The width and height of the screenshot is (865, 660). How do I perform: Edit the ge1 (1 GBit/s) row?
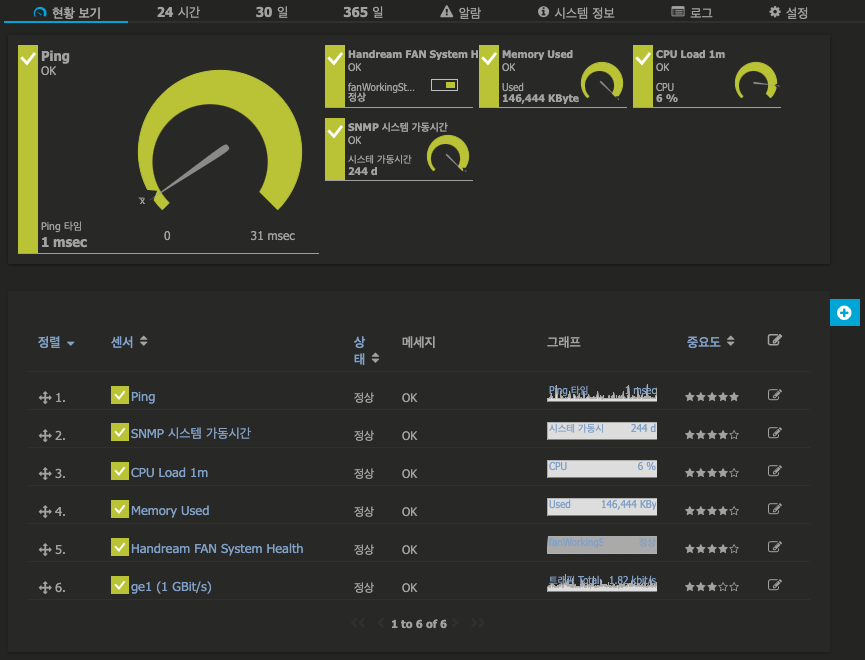click(775, 585)
